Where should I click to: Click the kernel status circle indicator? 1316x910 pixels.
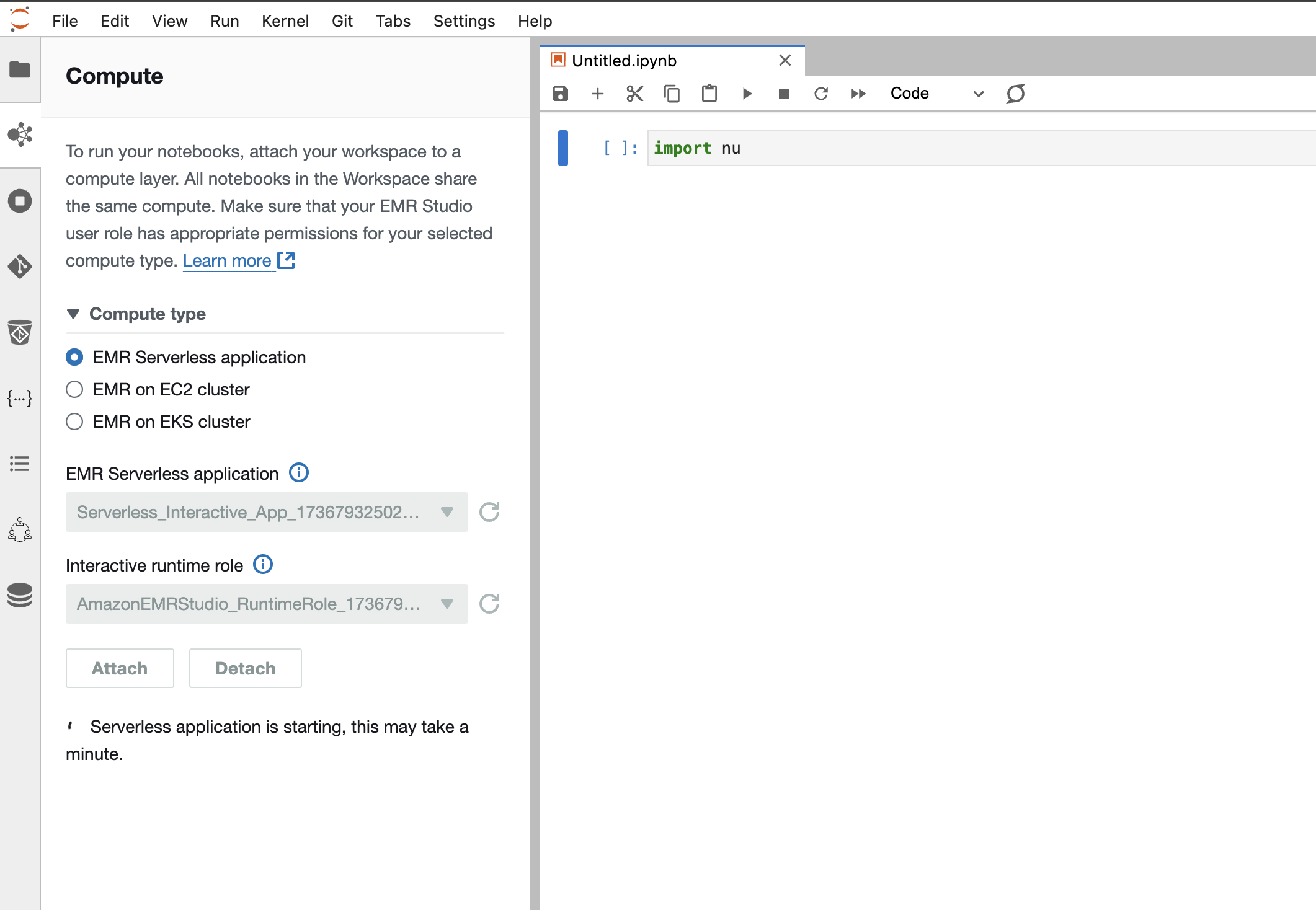[1016, 94]
